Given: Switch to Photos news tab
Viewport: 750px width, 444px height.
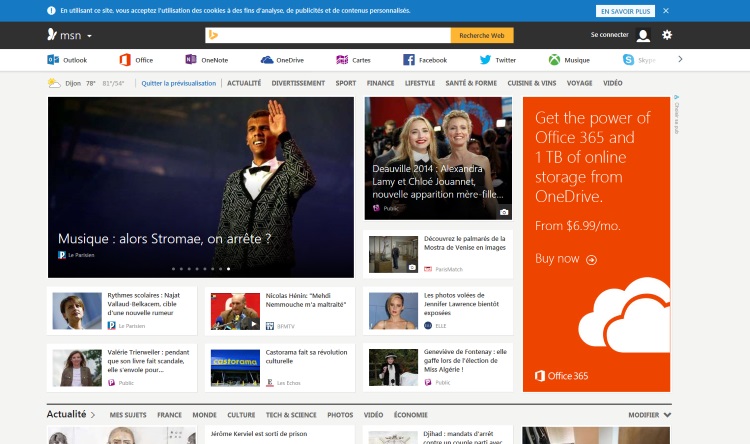Looking at the screenshot, I should click(x=340, y=415).
